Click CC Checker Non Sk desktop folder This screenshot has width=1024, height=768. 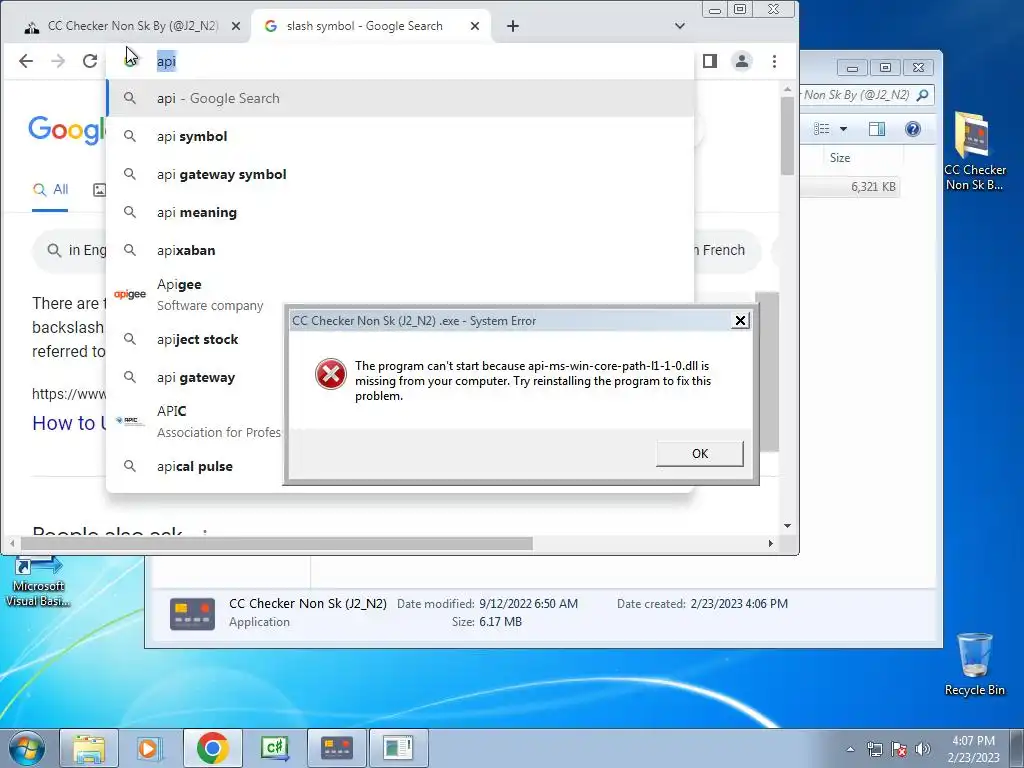tap(974, 152)
